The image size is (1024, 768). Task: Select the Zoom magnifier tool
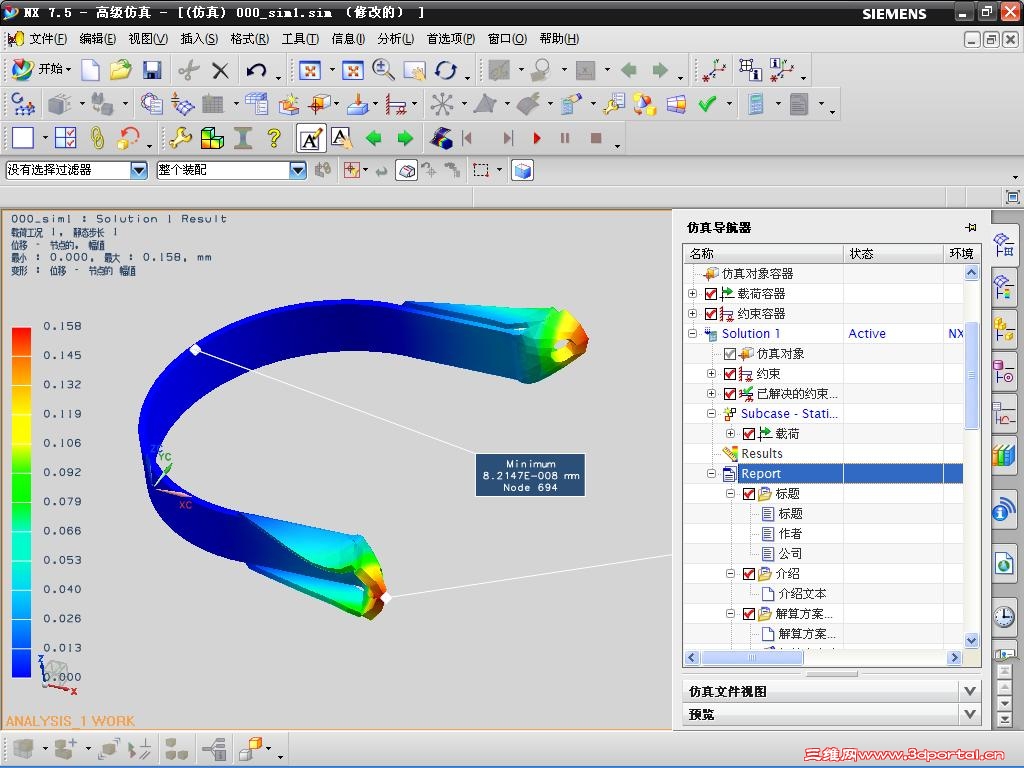click(x=383, y=70)
